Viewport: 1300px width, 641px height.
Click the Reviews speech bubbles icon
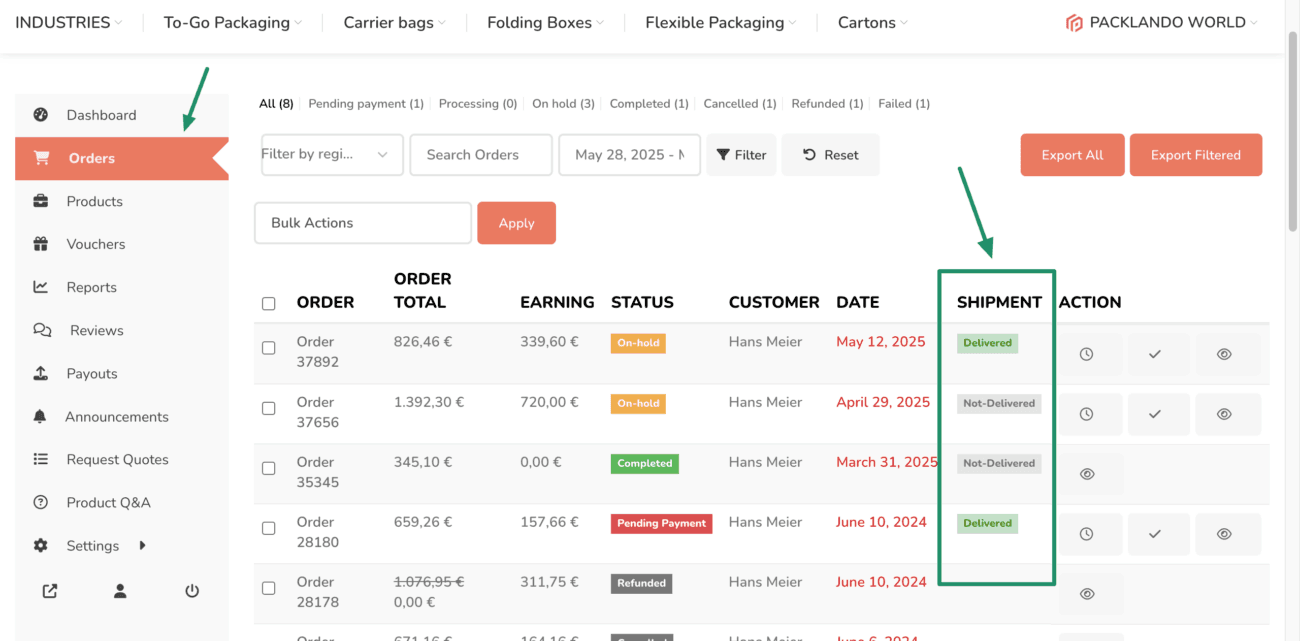[x=42, y=330]
